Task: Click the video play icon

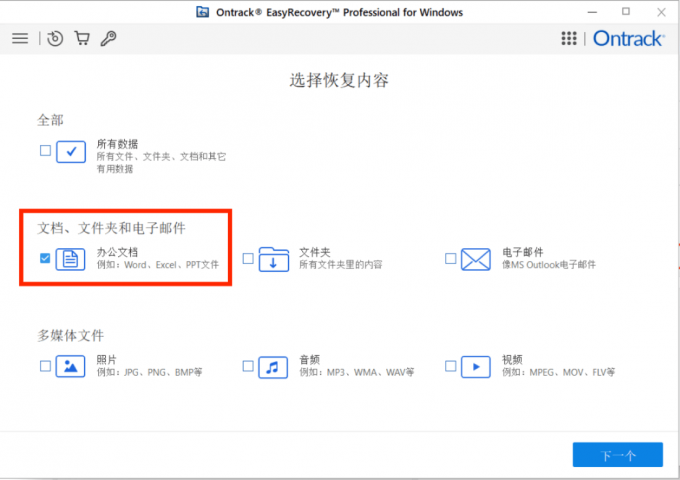Action: tap(475, 367)
